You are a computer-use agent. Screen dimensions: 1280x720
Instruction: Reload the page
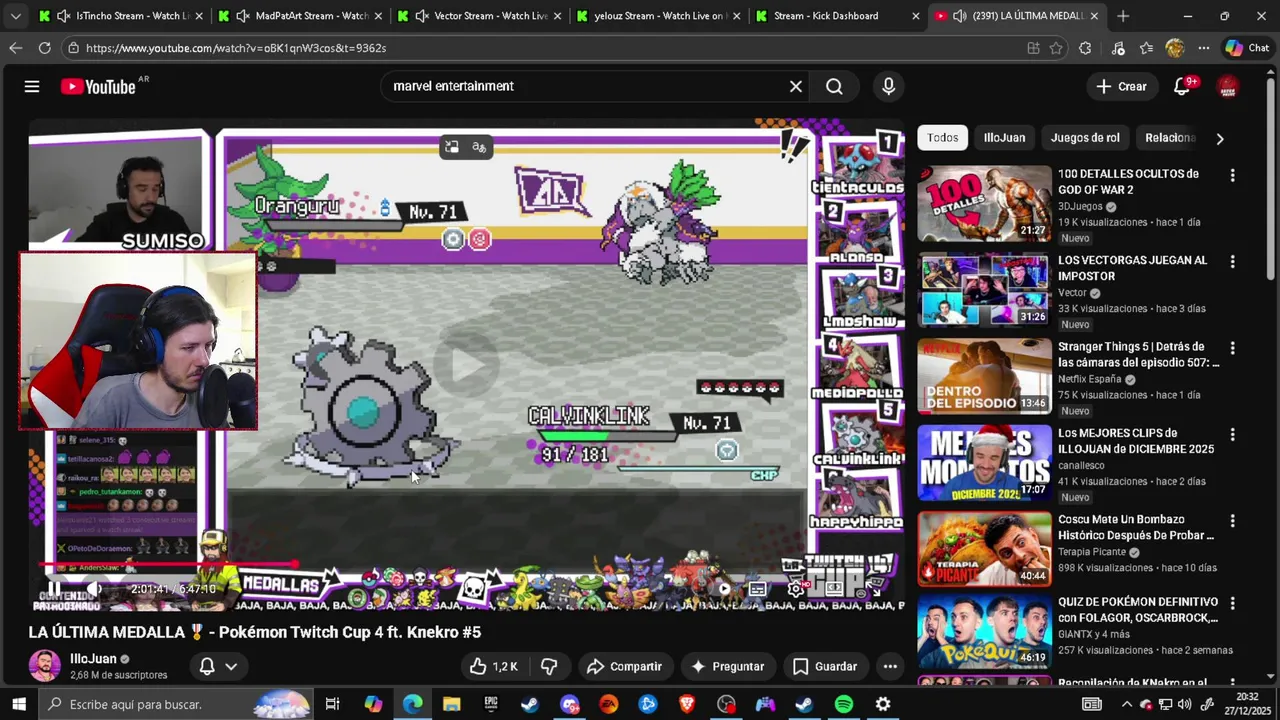(x=44, y=48)
